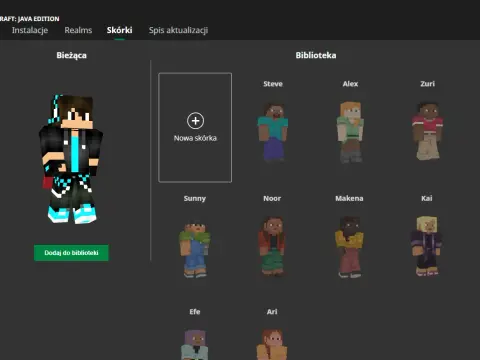The image size is (480, 360).
Task: Pick the Sunny skin thumbnail
Action: click(x=195, y=248)
